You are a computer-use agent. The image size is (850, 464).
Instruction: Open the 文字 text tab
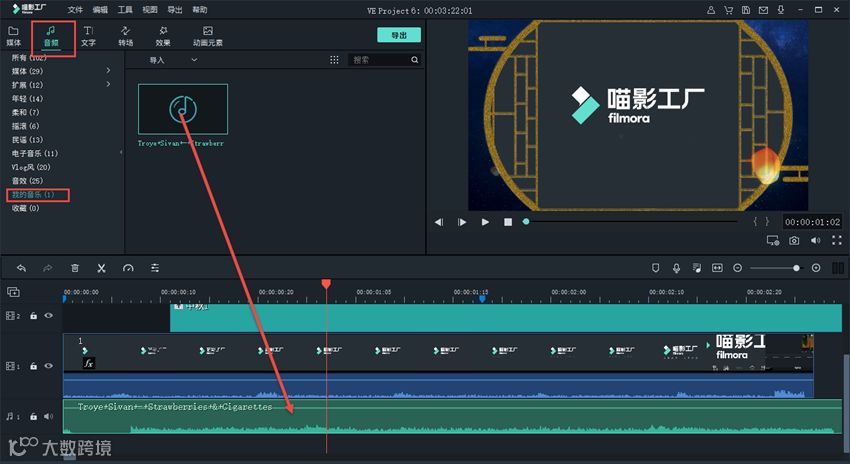pyautogui.click(x=88, y=36)
